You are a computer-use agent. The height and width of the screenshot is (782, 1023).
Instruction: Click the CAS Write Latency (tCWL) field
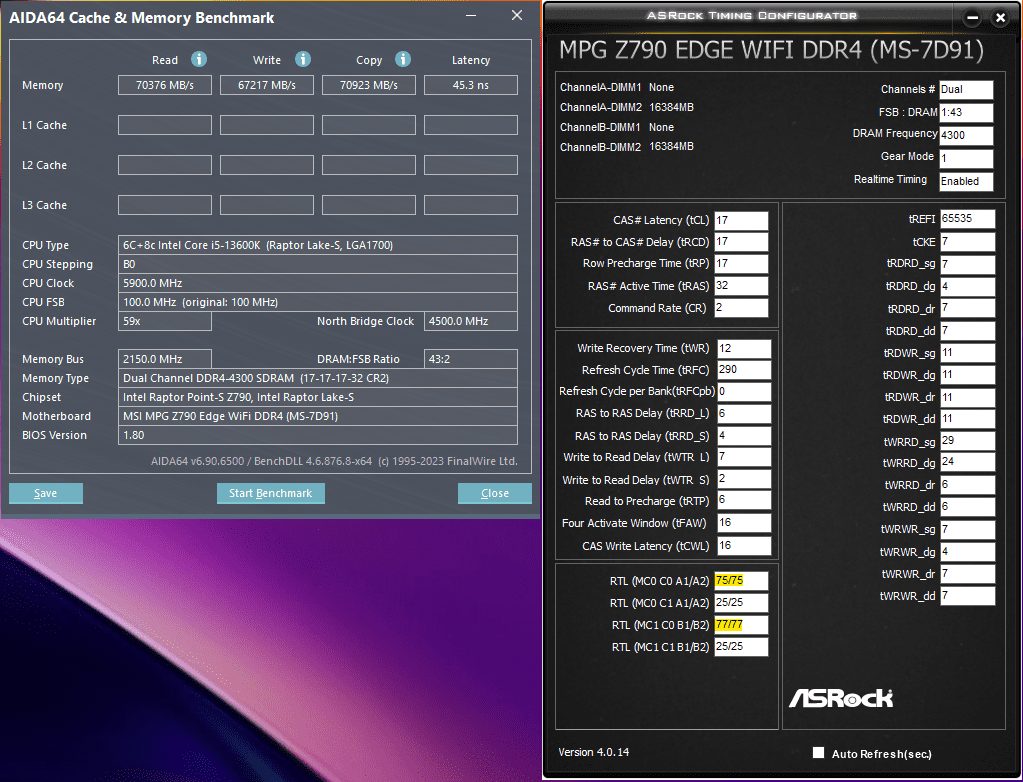click(744, 546)
